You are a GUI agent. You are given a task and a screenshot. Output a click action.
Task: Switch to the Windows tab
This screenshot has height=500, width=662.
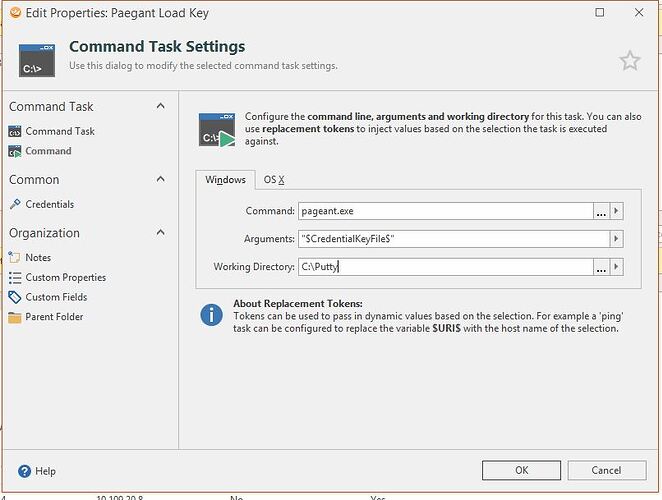225,180
